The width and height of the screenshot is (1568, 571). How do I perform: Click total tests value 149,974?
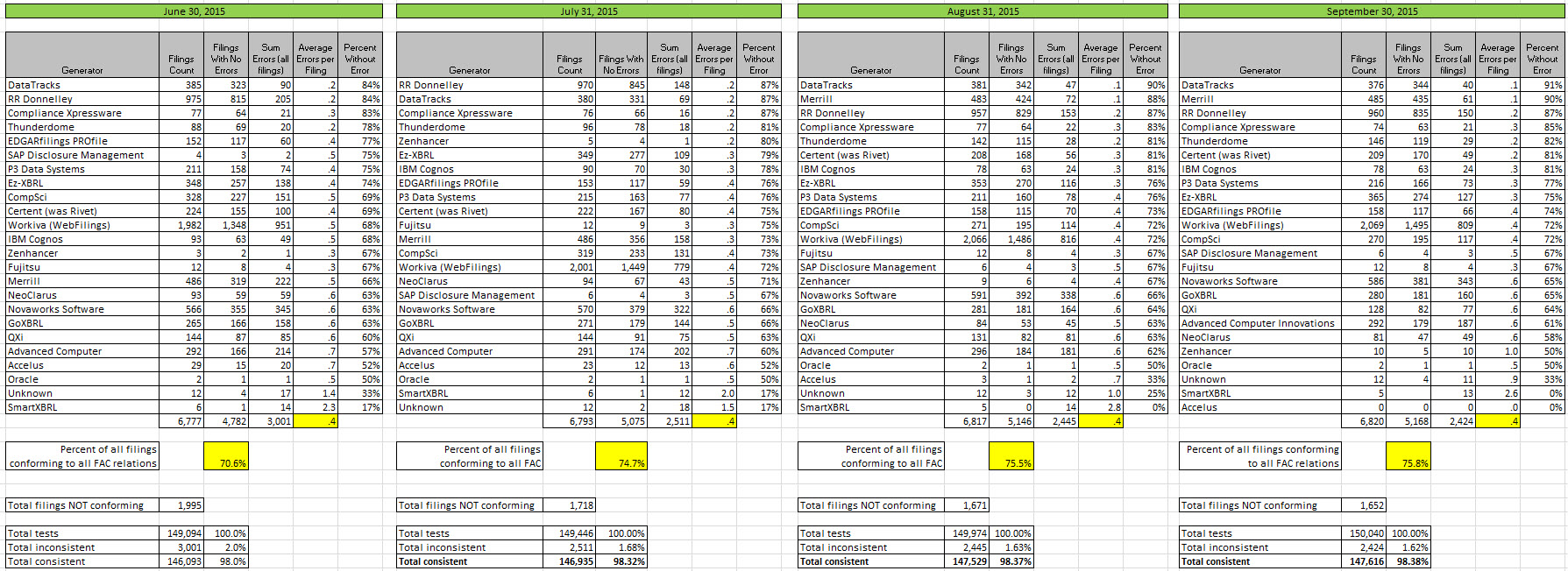coord(967,533)
